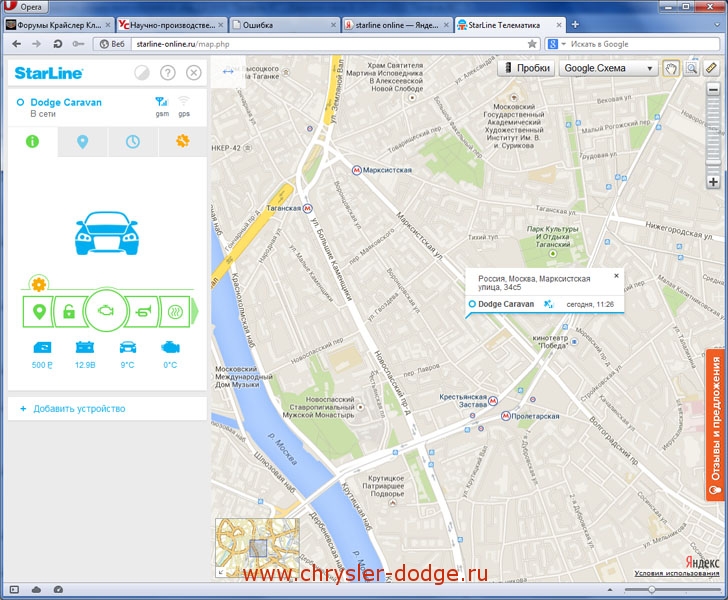The image size is (728, 600).
Task: Toggle the heater command button
Action: pos(175,312)
